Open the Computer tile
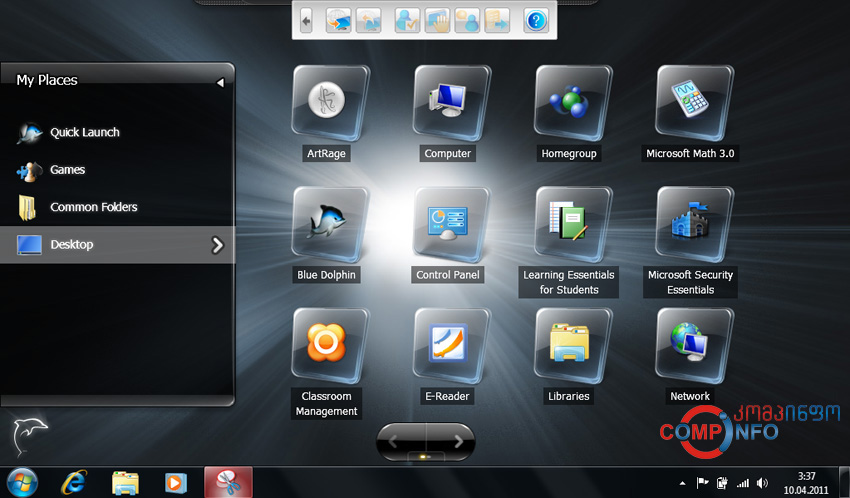 coord(451,103)
